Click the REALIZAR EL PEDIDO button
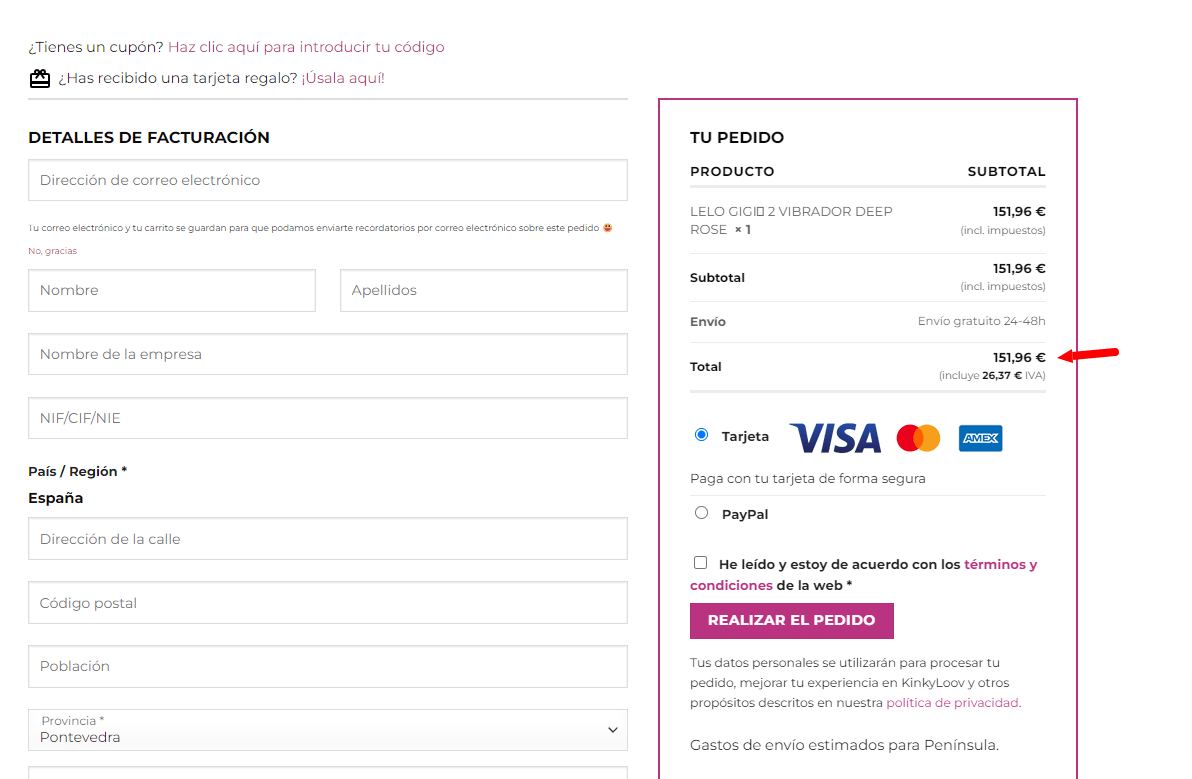Screen dimensions: 1192x779 point(791,621)
